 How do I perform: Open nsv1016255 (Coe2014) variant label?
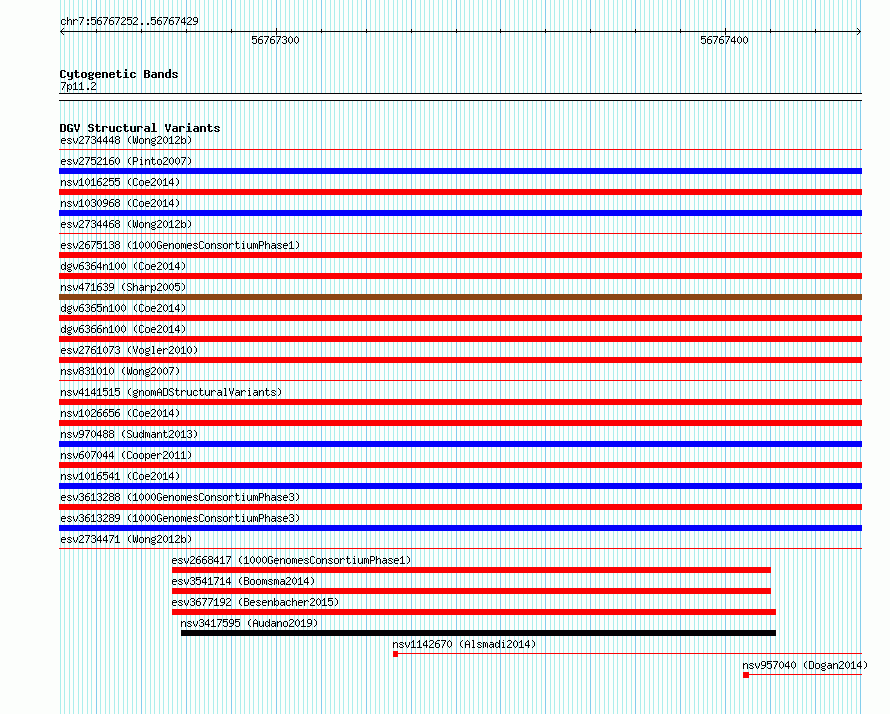point(120,182)
